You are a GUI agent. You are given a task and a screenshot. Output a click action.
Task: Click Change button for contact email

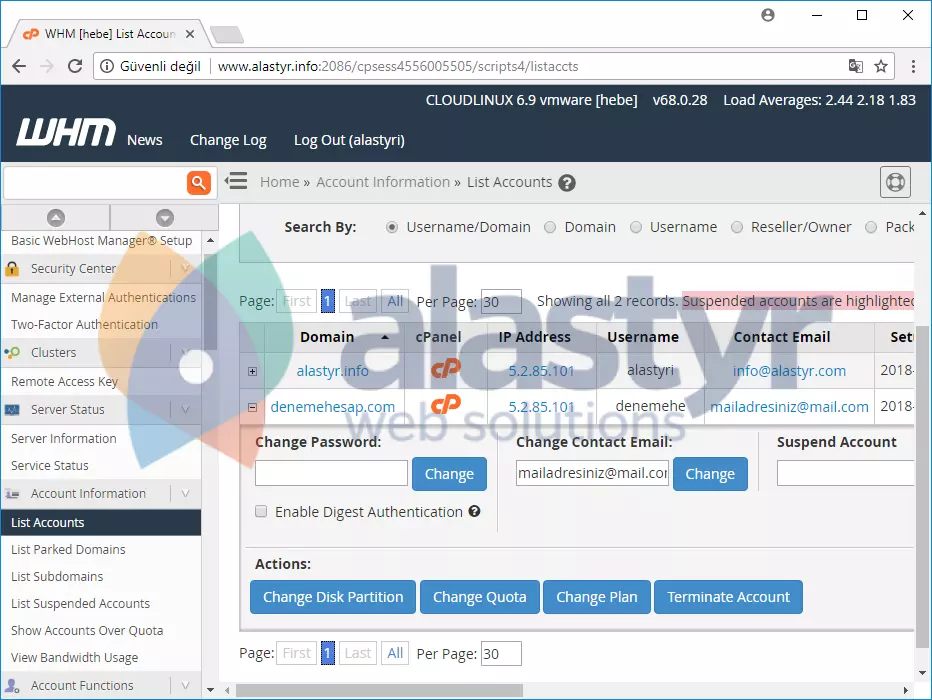tap(710, 474)
